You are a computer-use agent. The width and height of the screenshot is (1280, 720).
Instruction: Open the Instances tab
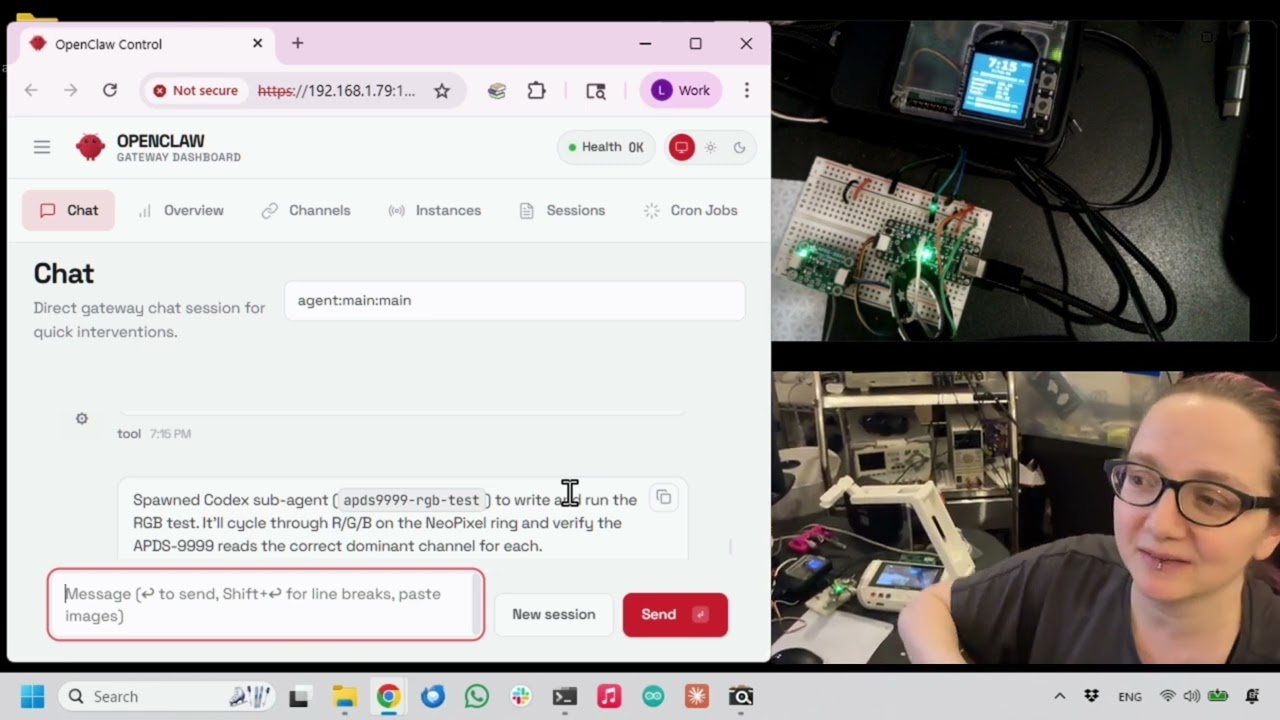tap(435, 210)
